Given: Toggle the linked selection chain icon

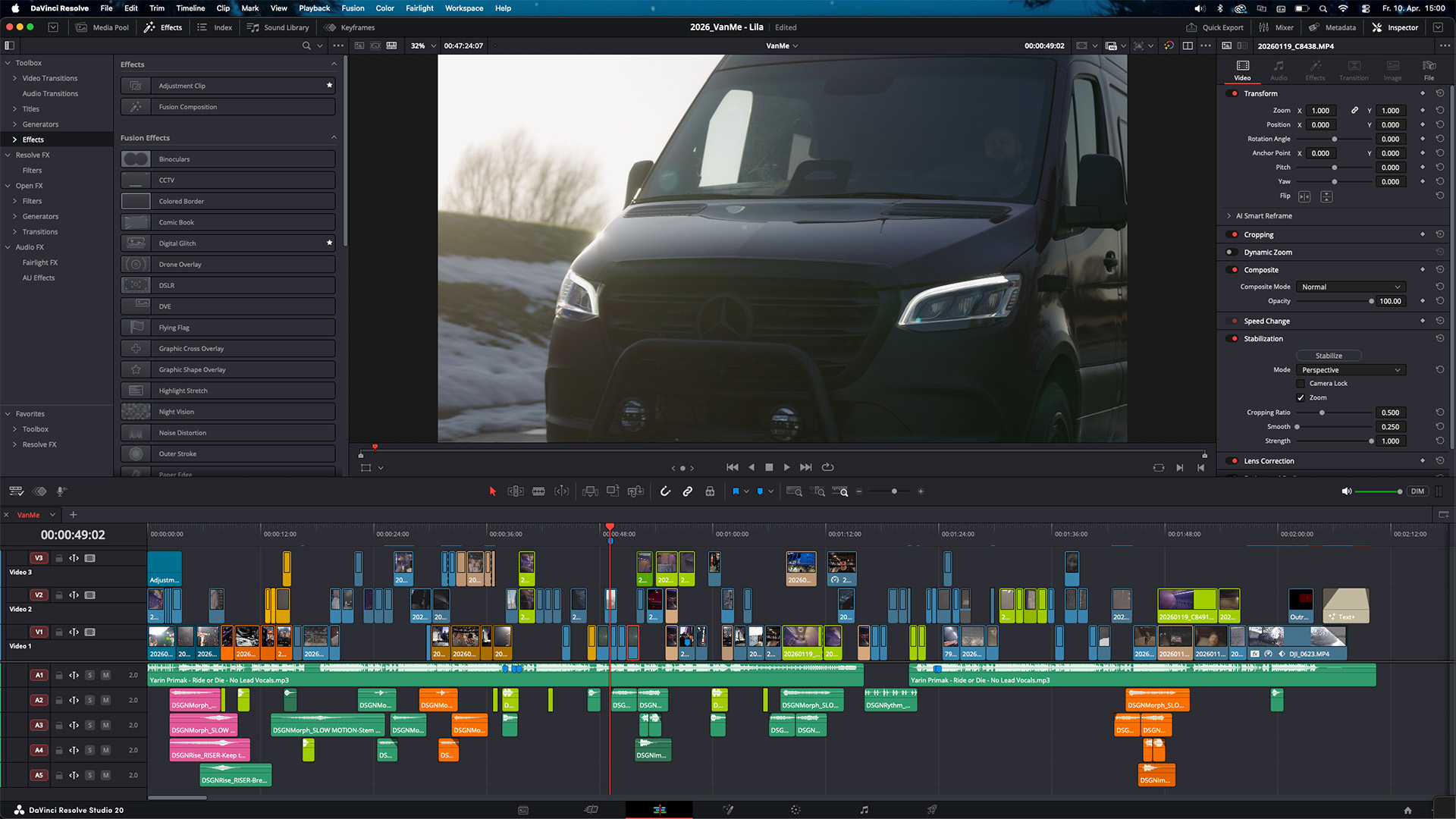Looking at the screenshot, I should 688,491.
